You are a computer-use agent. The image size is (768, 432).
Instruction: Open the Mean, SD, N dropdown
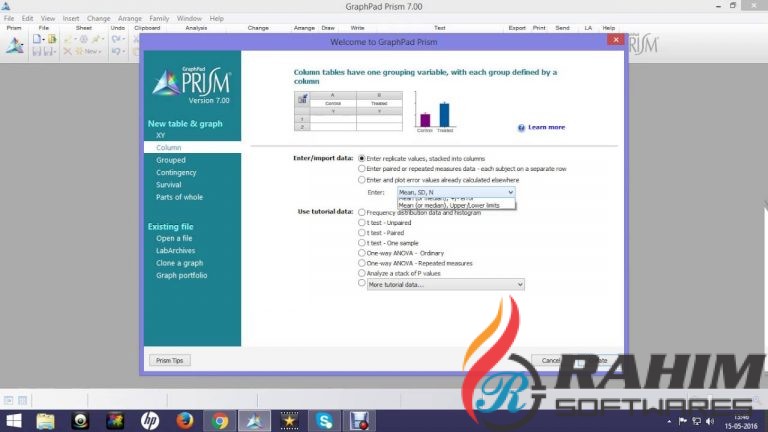456,192
